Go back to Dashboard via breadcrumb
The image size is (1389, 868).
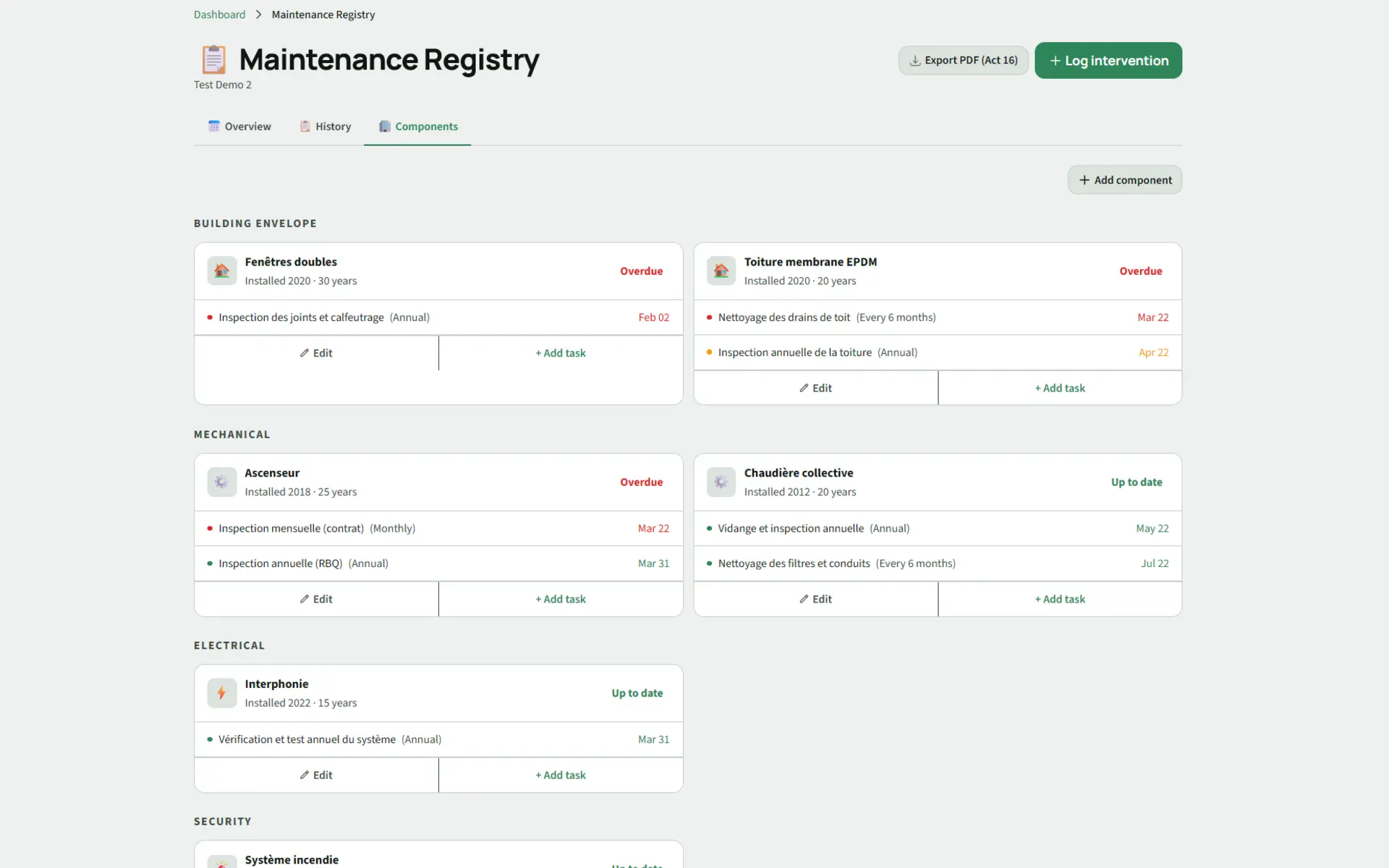click(219, 14)
